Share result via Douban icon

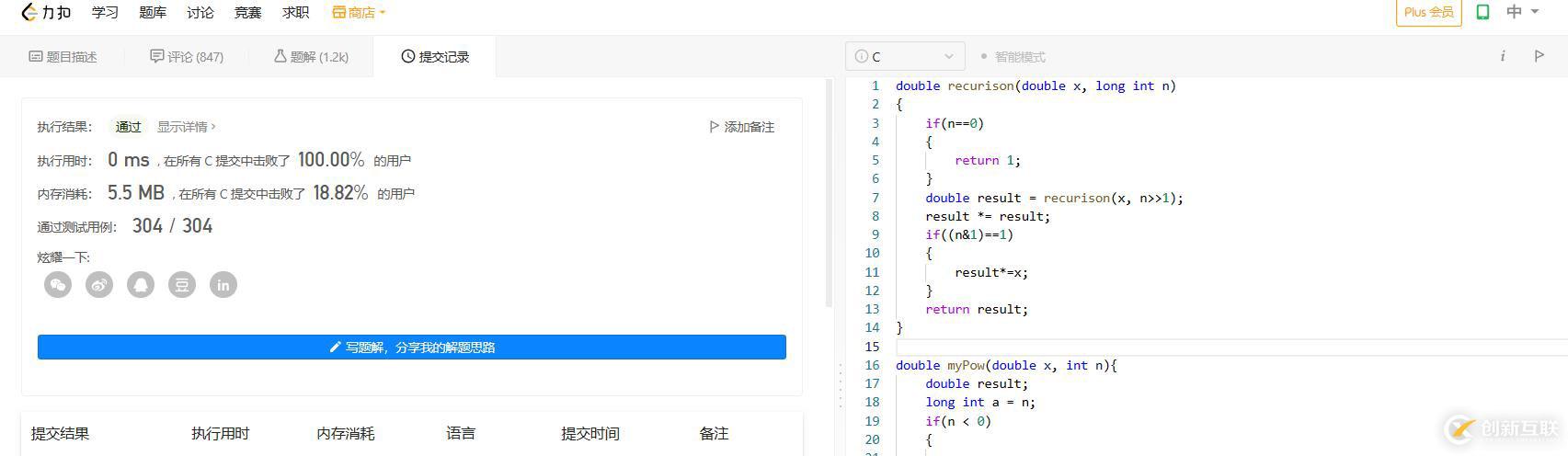click(182, 285)
